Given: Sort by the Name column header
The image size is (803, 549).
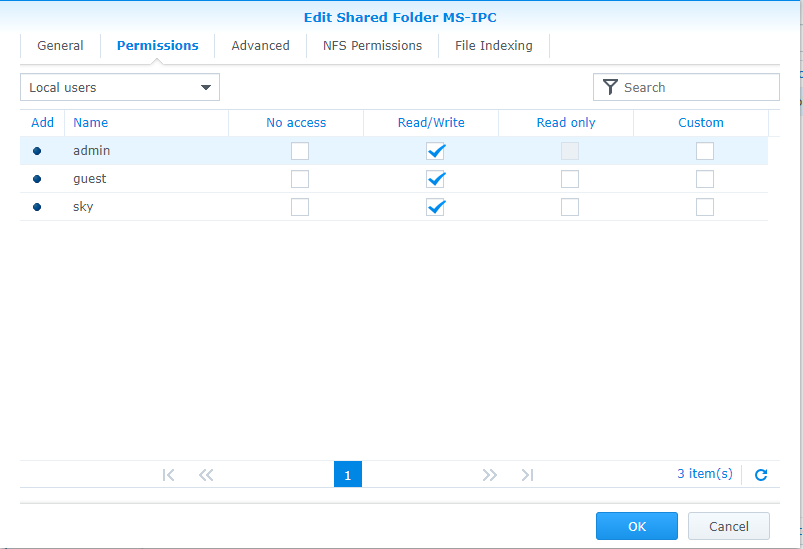Looking at the screenshot, I should (146, 123).
